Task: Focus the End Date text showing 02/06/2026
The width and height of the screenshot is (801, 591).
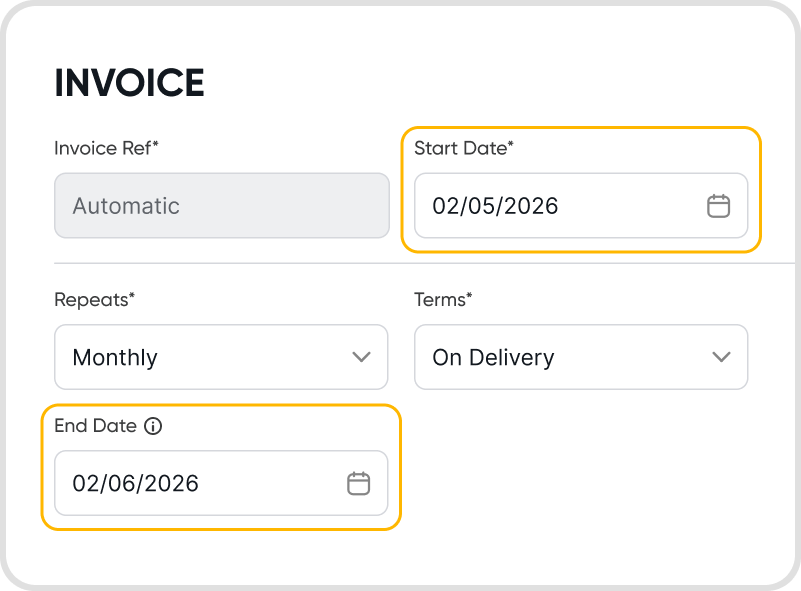Action: (135, 484)
